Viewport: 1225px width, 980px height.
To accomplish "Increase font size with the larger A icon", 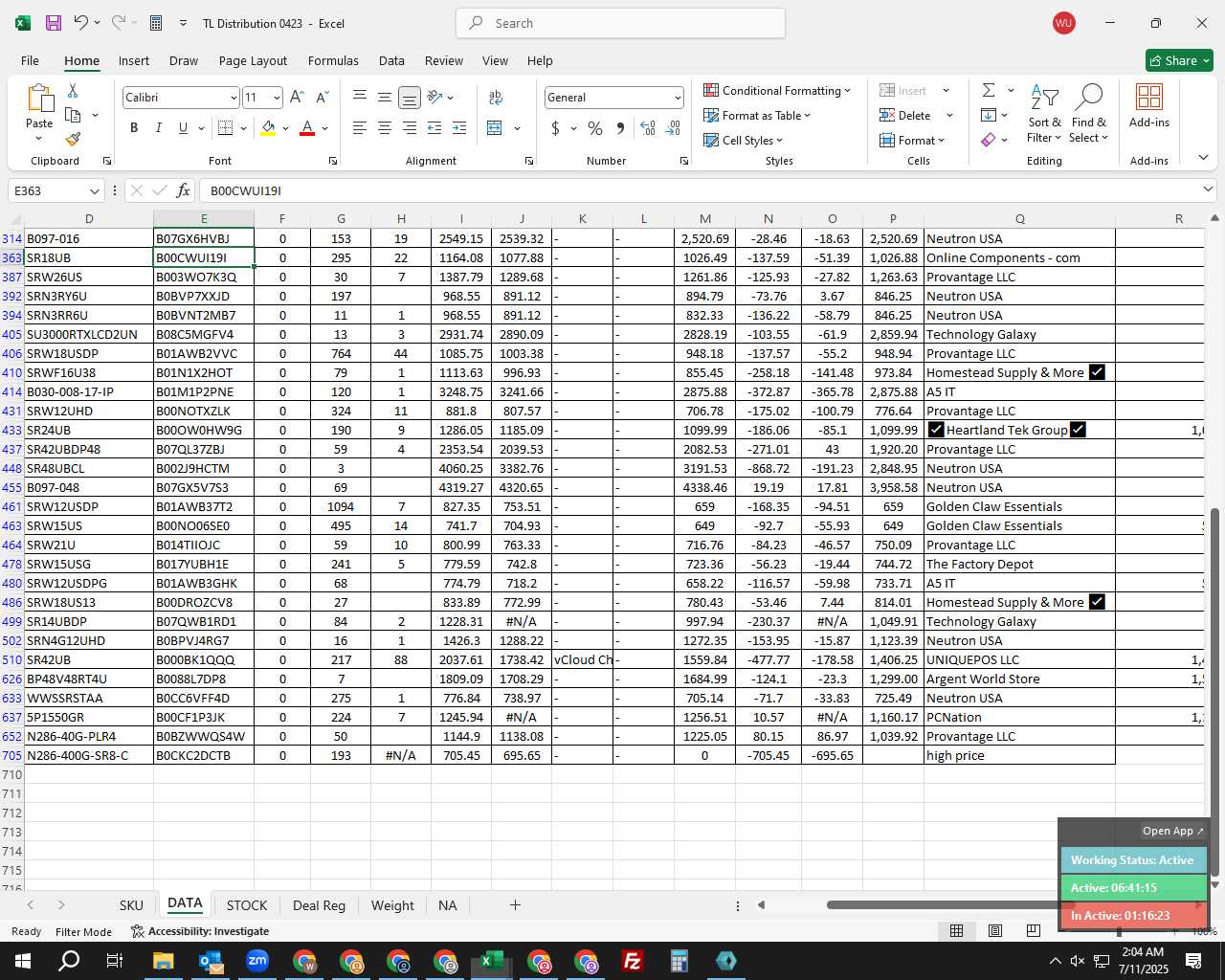I will (x=297, y=97).
